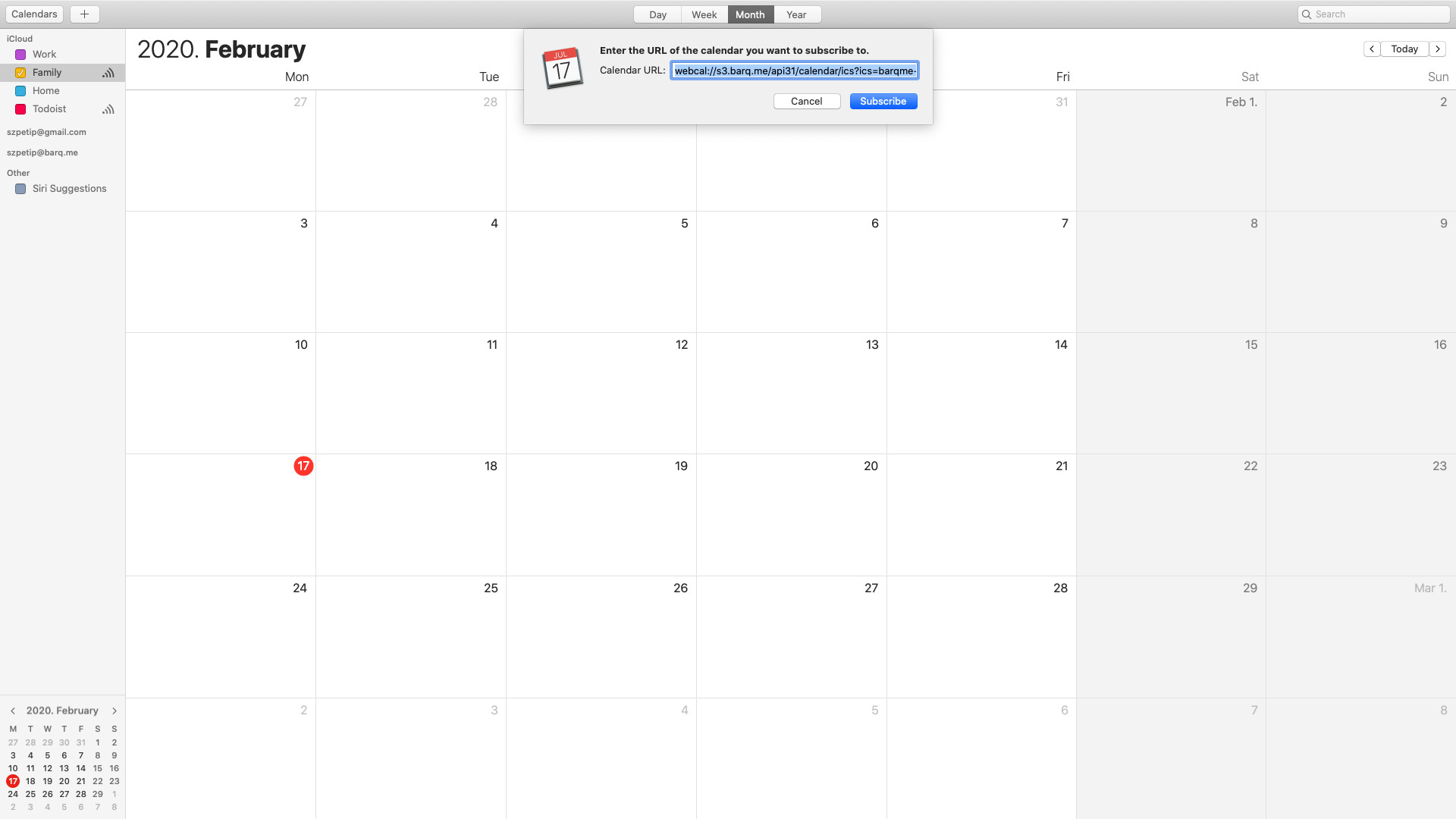
Task: Uncheck the Family calendar checkbox
Action: coord(20,73)
